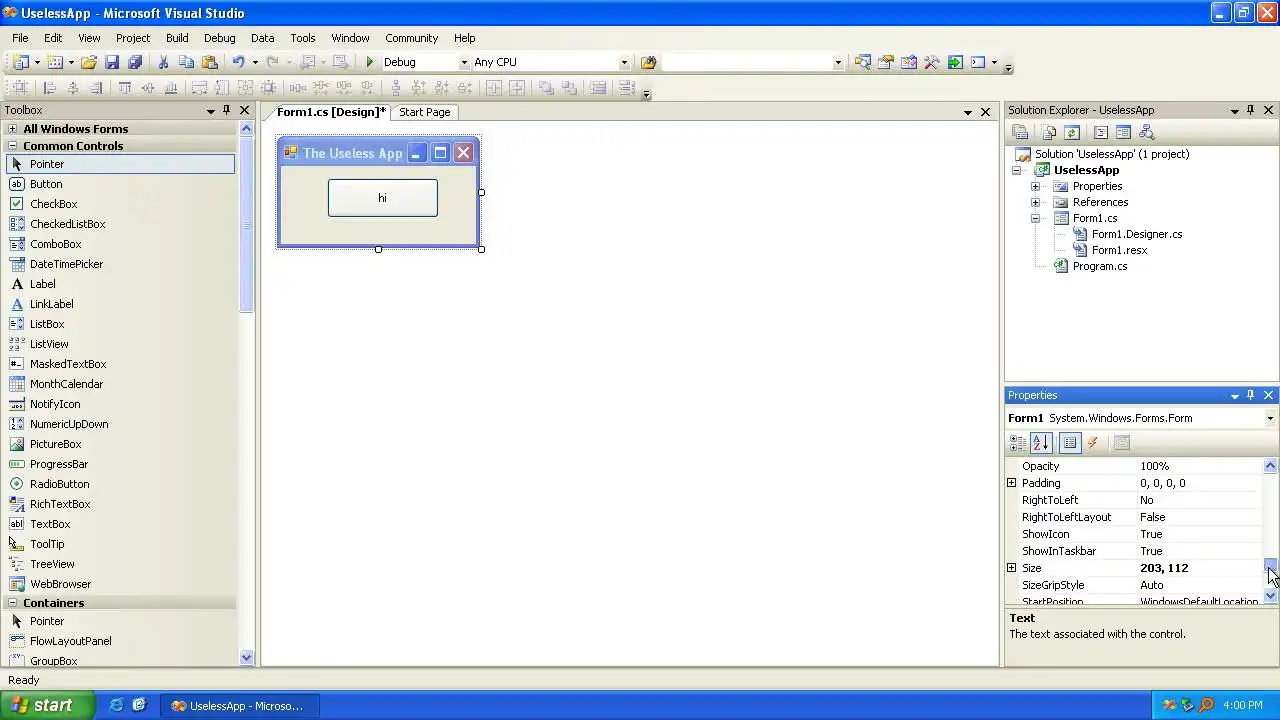Switch Properties panel to Categorized view
Screen dimensions: 1280x720
[1018, 443]
